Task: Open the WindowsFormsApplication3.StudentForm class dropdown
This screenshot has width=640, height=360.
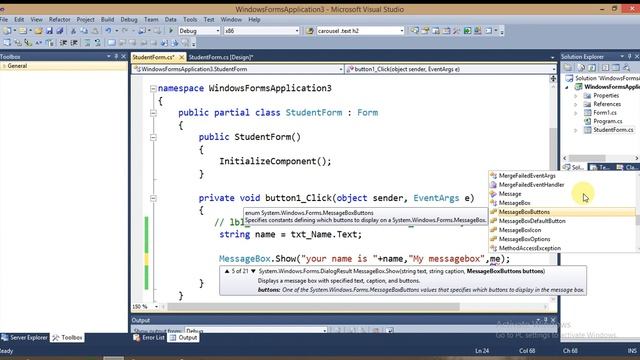Action: pos(340,69)
